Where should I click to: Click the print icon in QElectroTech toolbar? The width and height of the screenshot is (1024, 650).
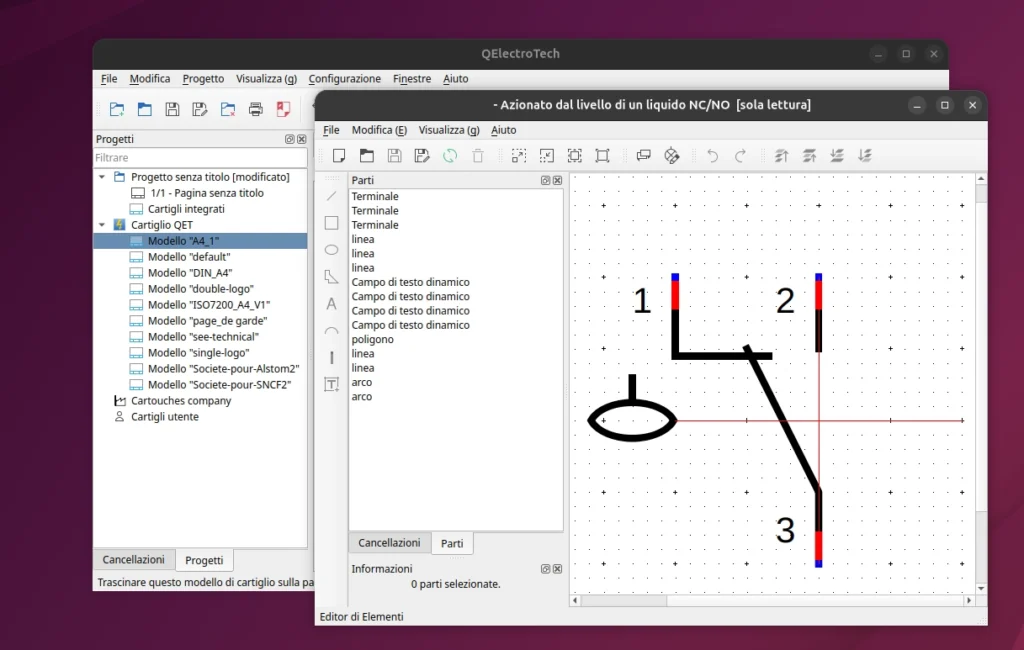coord(256,109)
